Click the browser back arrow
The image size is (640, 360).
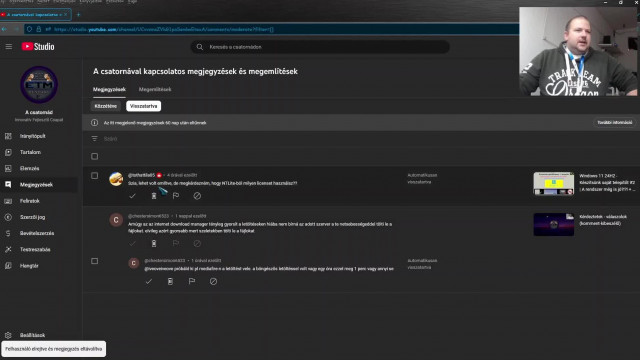pos(4,29)
